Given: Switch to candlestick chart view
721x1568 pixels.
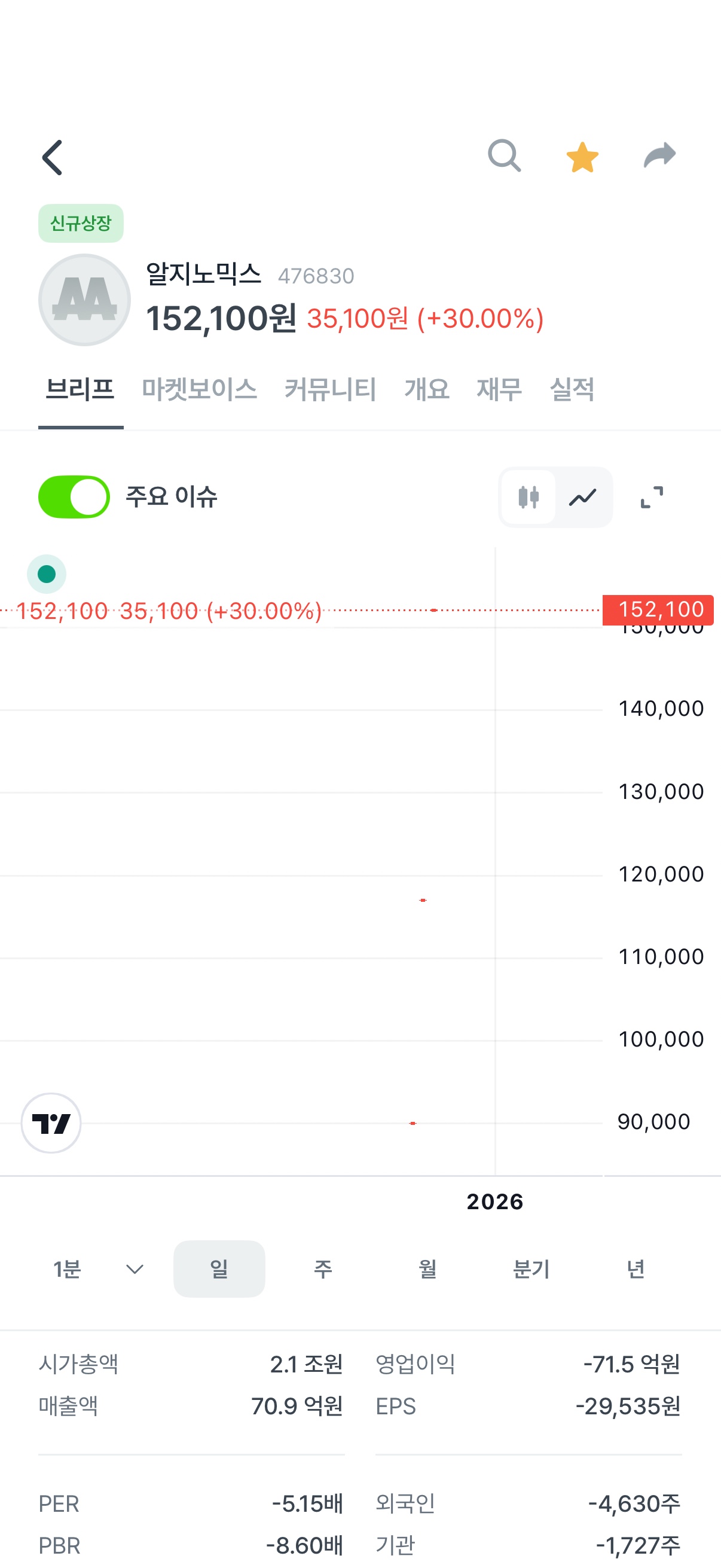Looking at the screenshot, I should coord(528,498).
